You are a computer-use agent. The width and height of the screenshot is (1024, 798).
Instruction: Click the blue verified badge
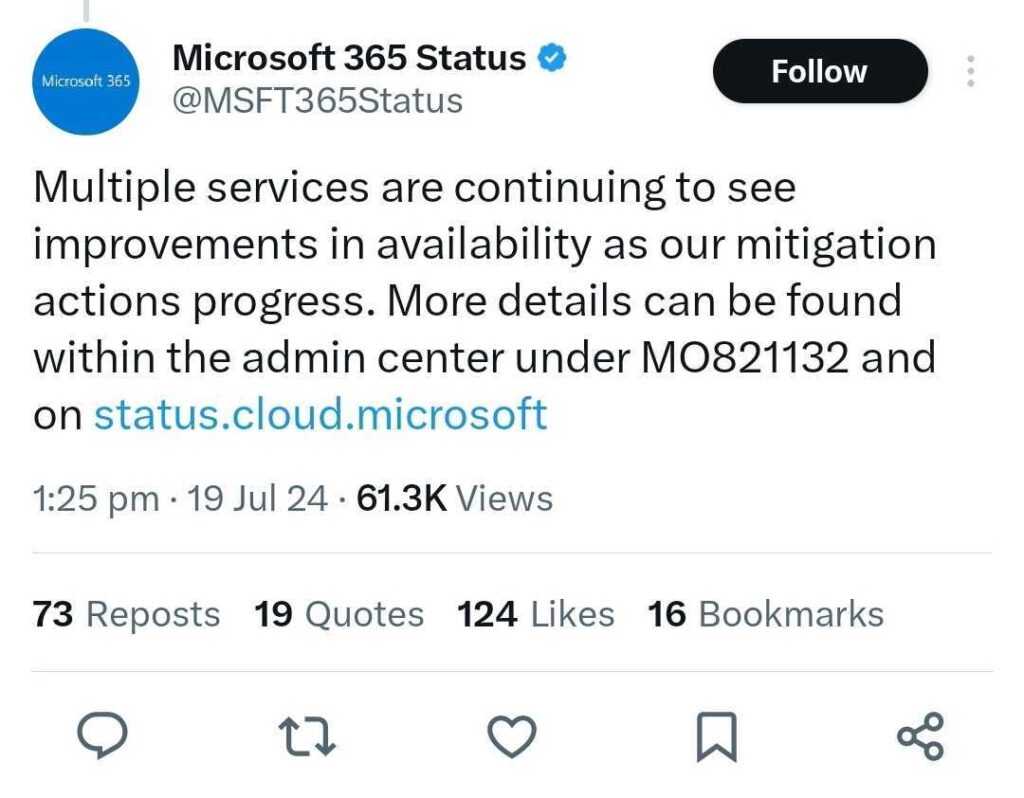(553, 58)
